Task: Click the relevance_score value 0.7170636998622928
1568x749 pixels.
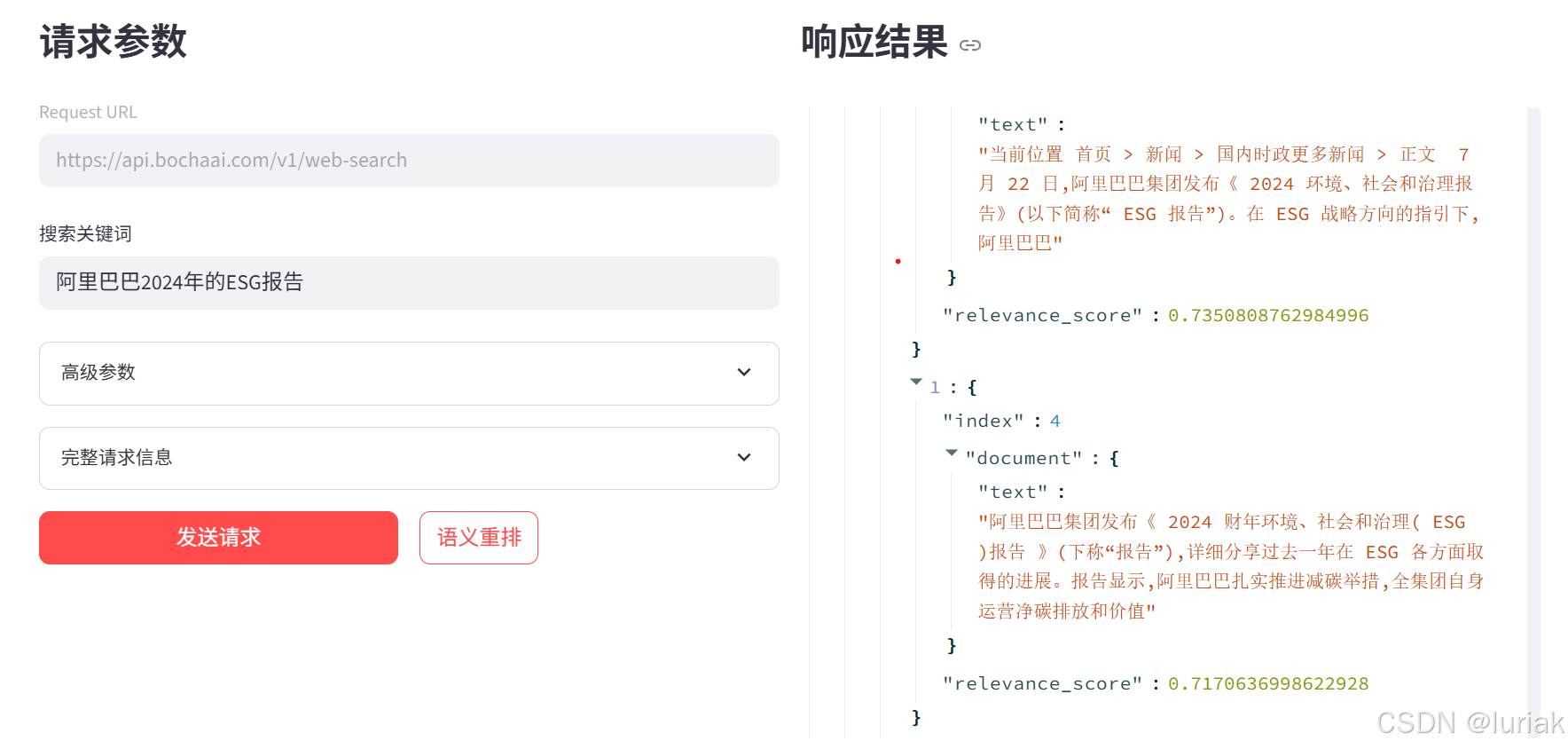Action: pyautogui.click(x=1268, y=684)
